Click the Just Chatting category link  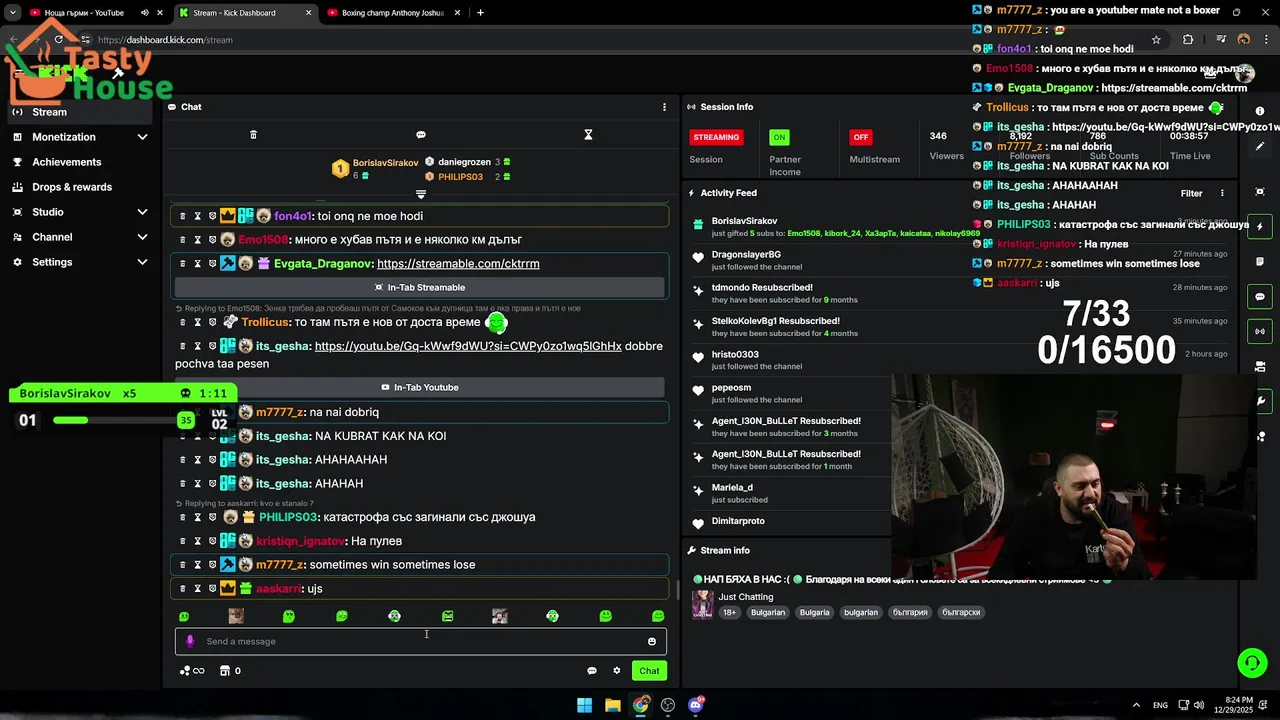pos(745,597)
